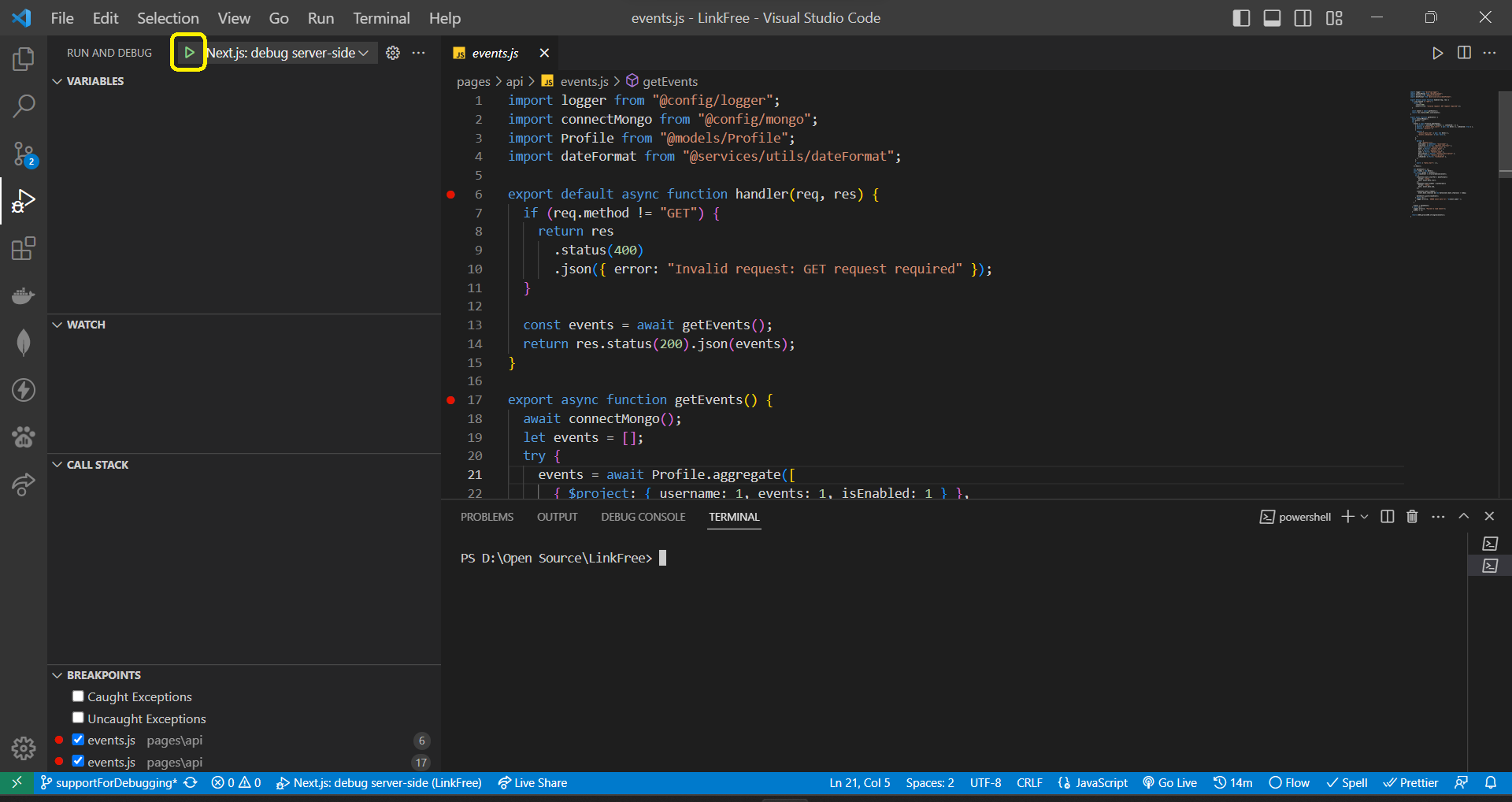Enable Caught Exceptions breakpoint checkbox
The height and width of the screenshot is (802, 1512).
pos(78,696)
